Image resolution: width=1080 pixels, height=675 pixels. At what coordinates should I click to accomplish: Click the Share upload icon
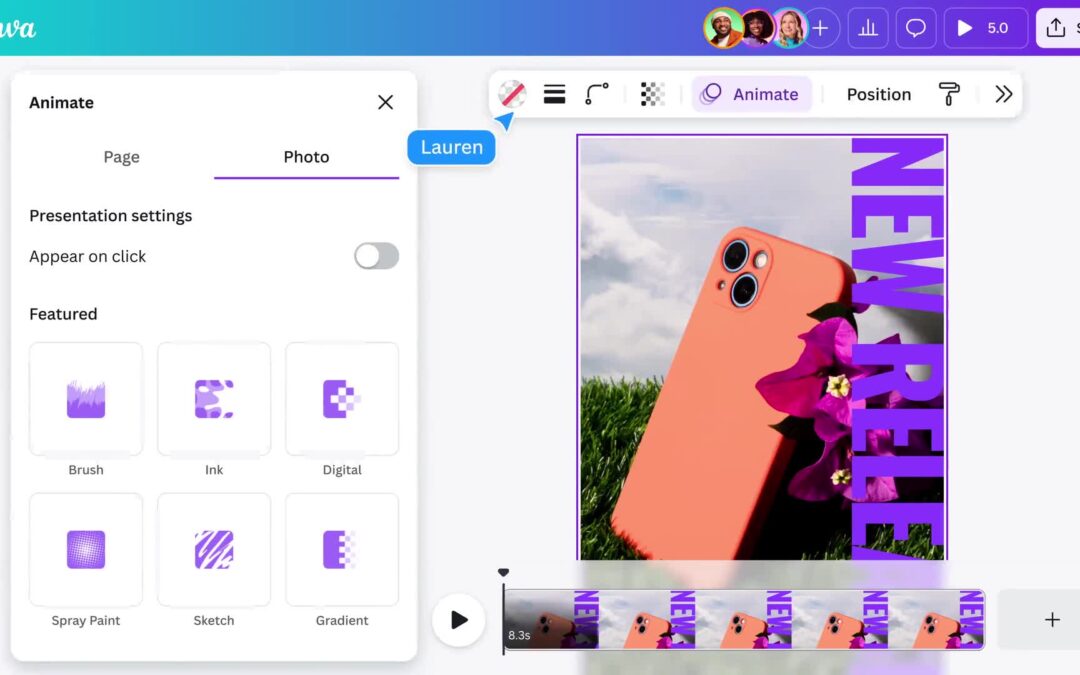pyautogui.click(x=1057, y=27)
